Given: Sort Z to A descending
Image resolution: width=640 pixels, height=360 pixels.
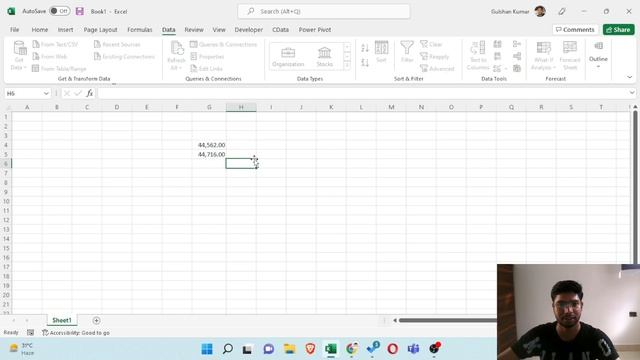Looking at the screenshot, I should coord(365,62).
